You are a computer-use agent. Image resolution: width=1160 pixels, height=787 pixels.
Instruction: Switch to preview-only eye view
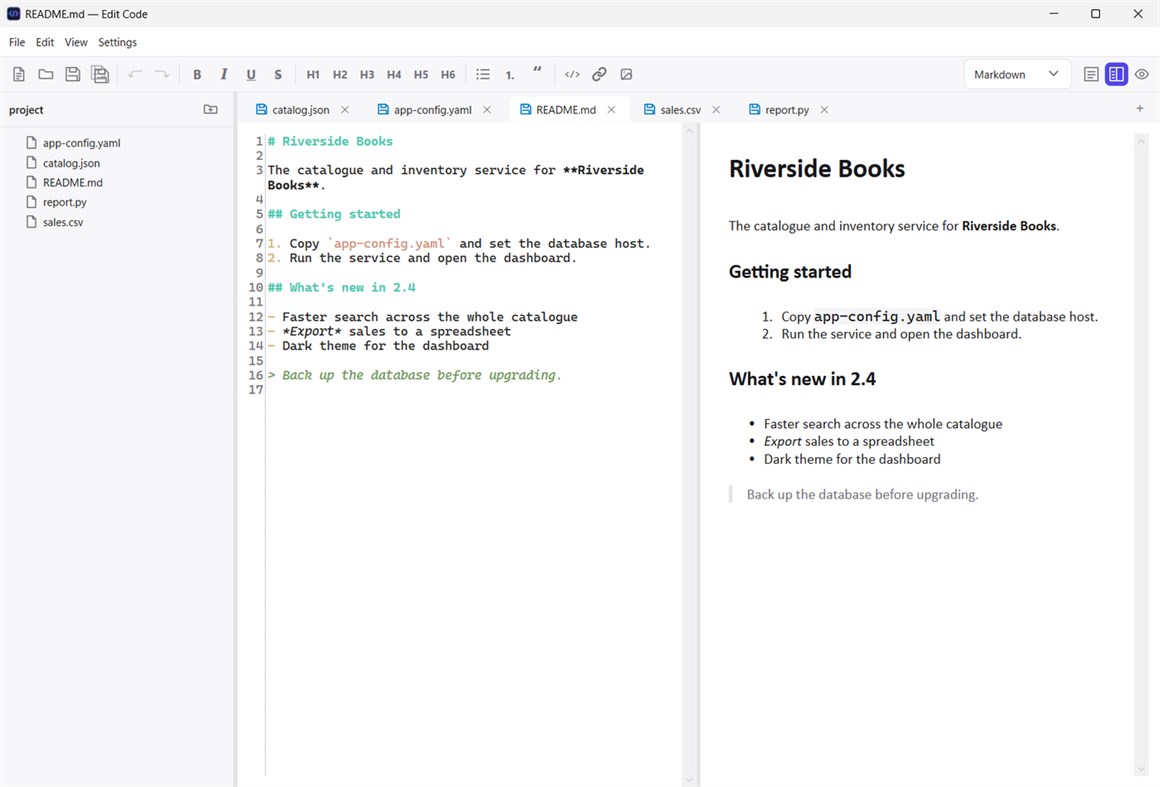click(1142, 74)
